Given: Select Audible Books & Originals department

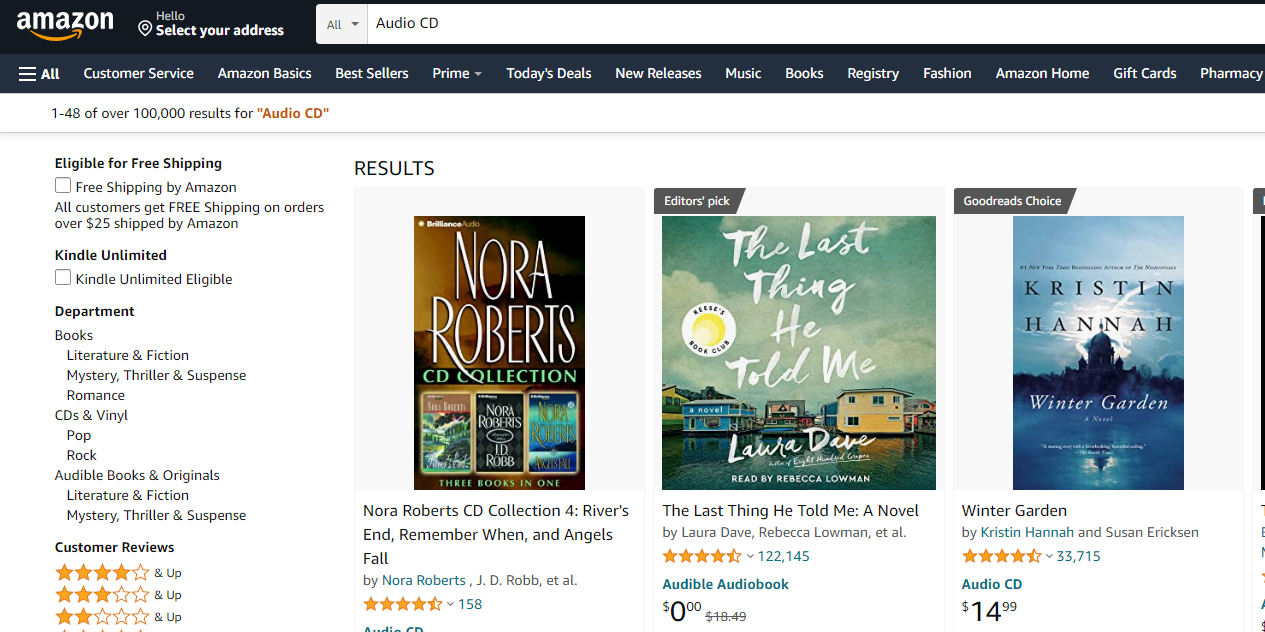Looking at the screenshot, I should coord(137,475).
